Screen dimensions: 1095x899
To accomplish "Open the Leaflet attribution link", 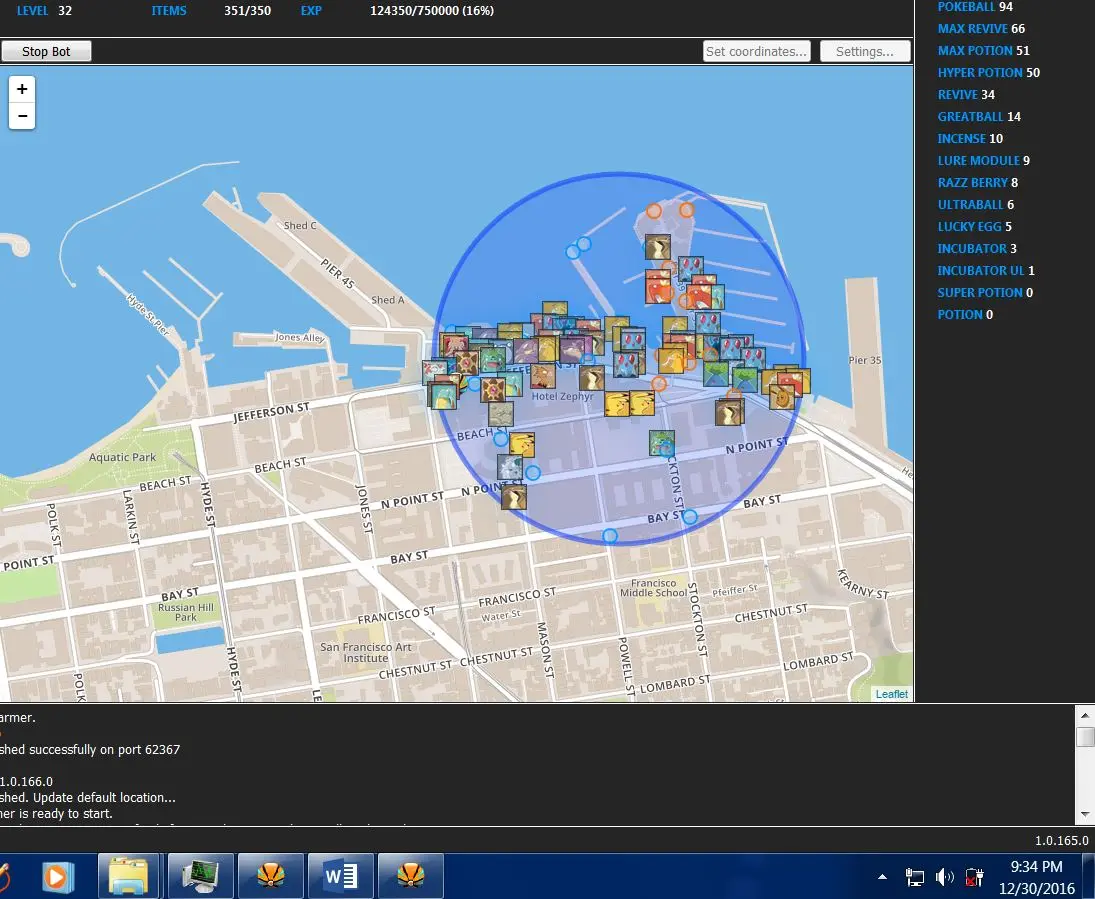I will pos(891,694).
